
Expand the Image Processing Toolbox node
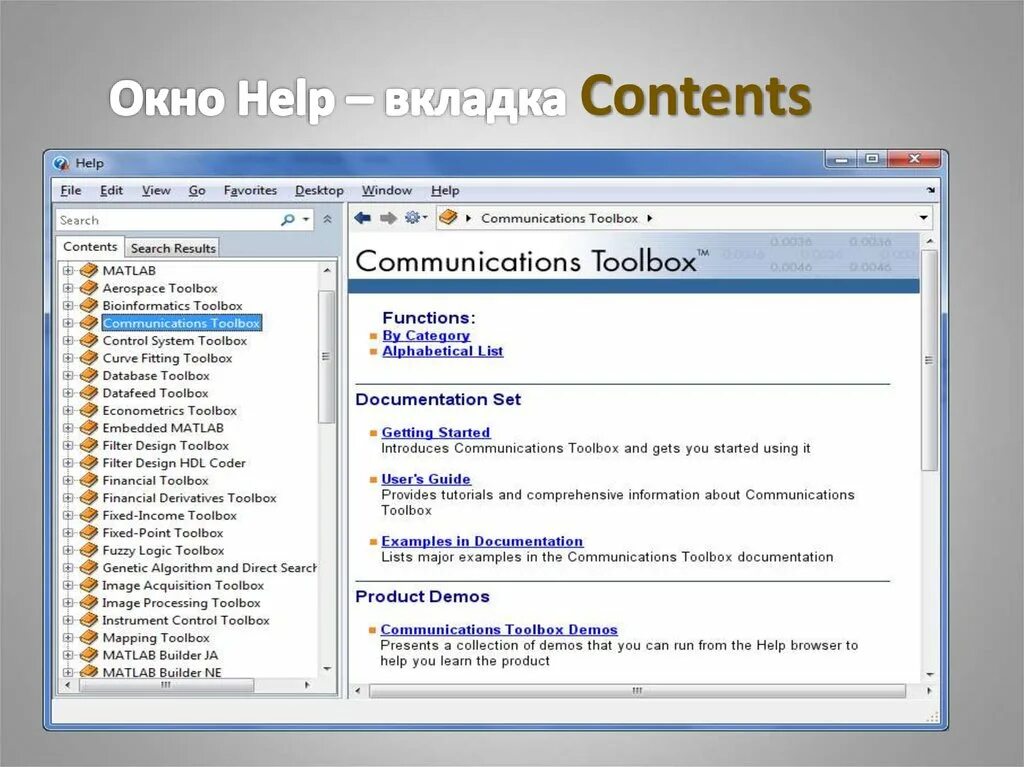68,603
